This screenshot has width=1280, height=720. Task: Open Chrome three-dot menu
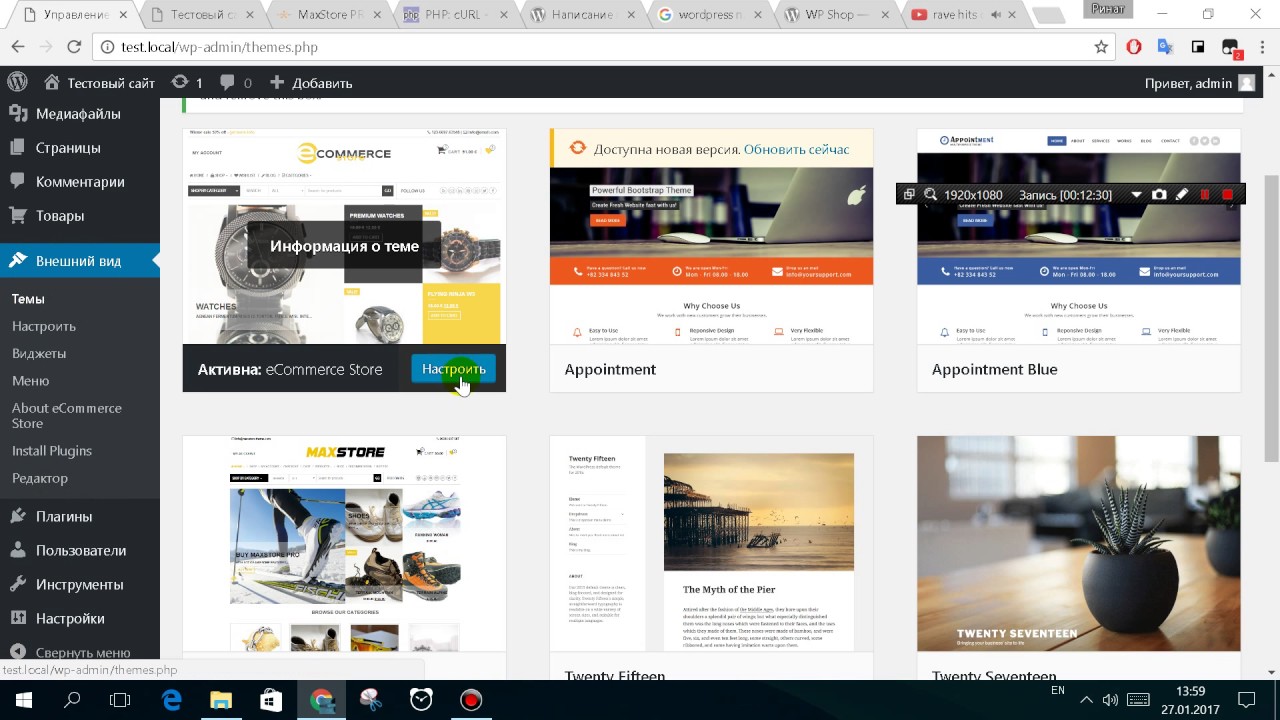point(1261,47)
